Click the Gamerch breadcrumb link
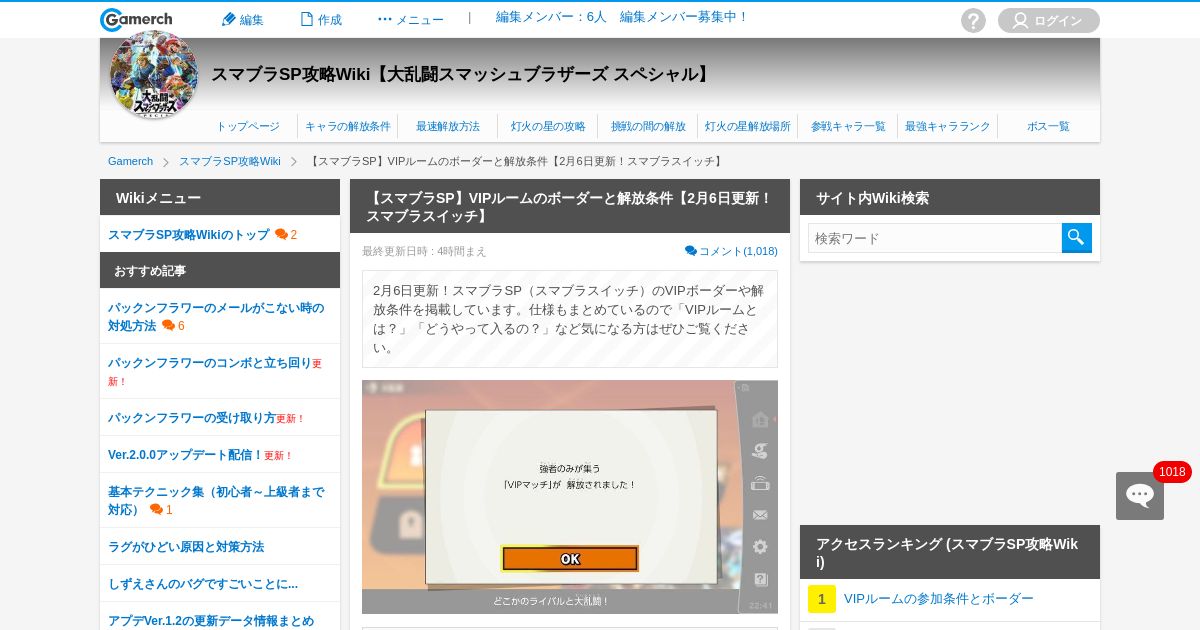This screenshot has height=630, width=1200. tap(130, 161)
